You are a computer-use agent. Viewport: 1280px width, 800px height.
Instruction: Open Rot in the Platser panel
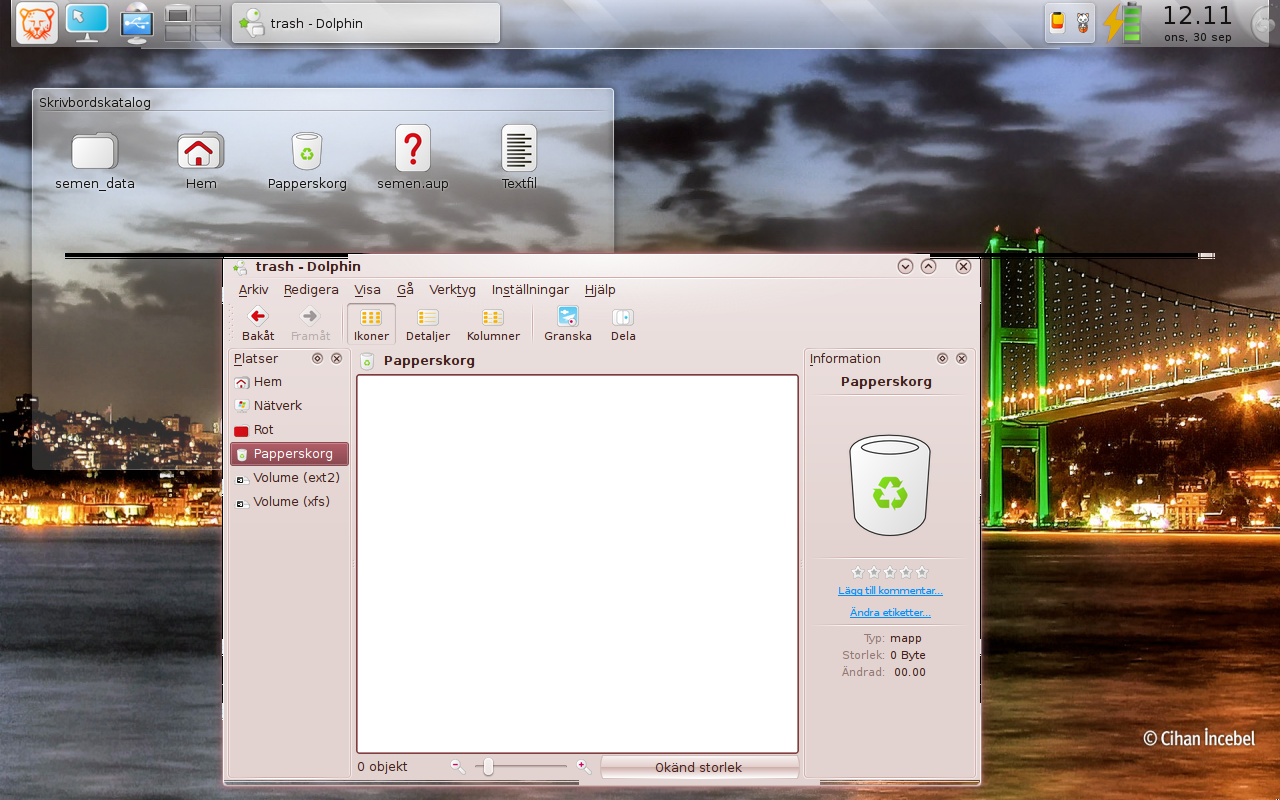pyautogui.click(x=263, y=430)
